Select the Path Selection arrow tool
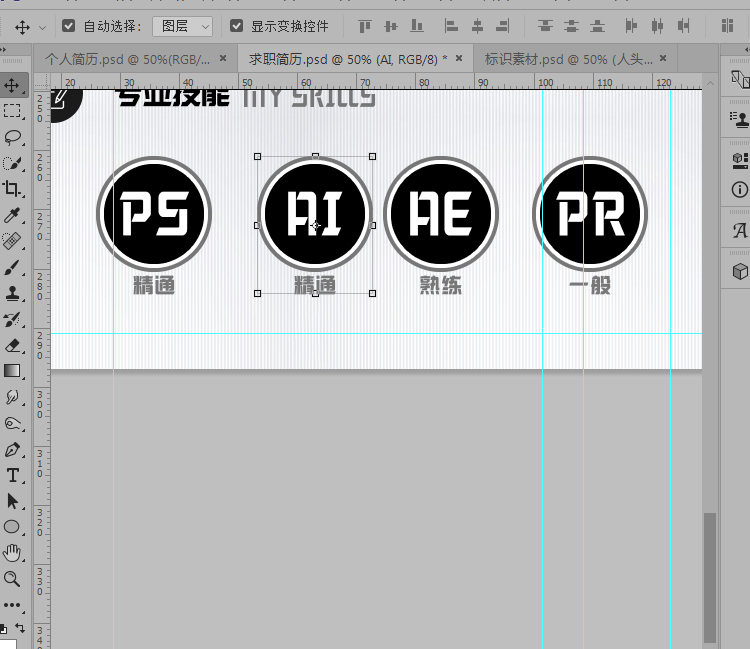 pos(12,501)
